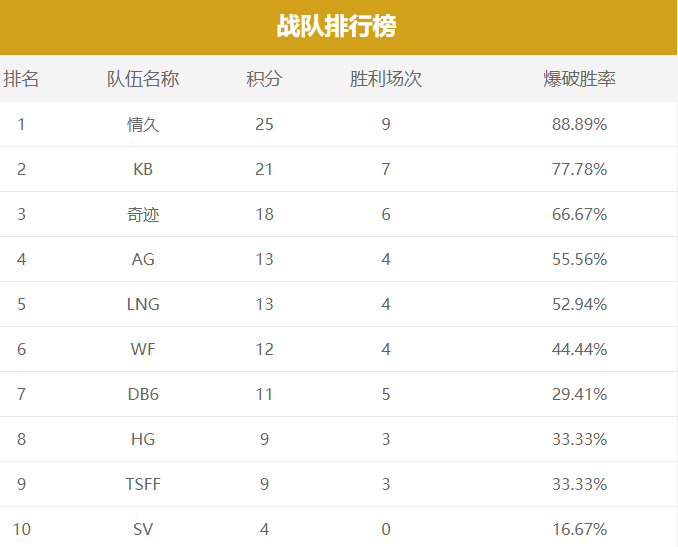The width and height of the screenshot is (678, 547).
Task: Select the 排名 column header
Action: point(21,79)
